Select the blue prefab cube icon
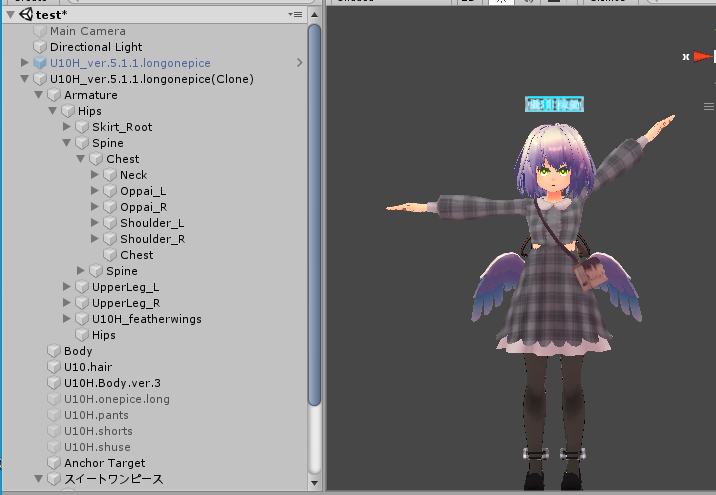 point(40,63)
